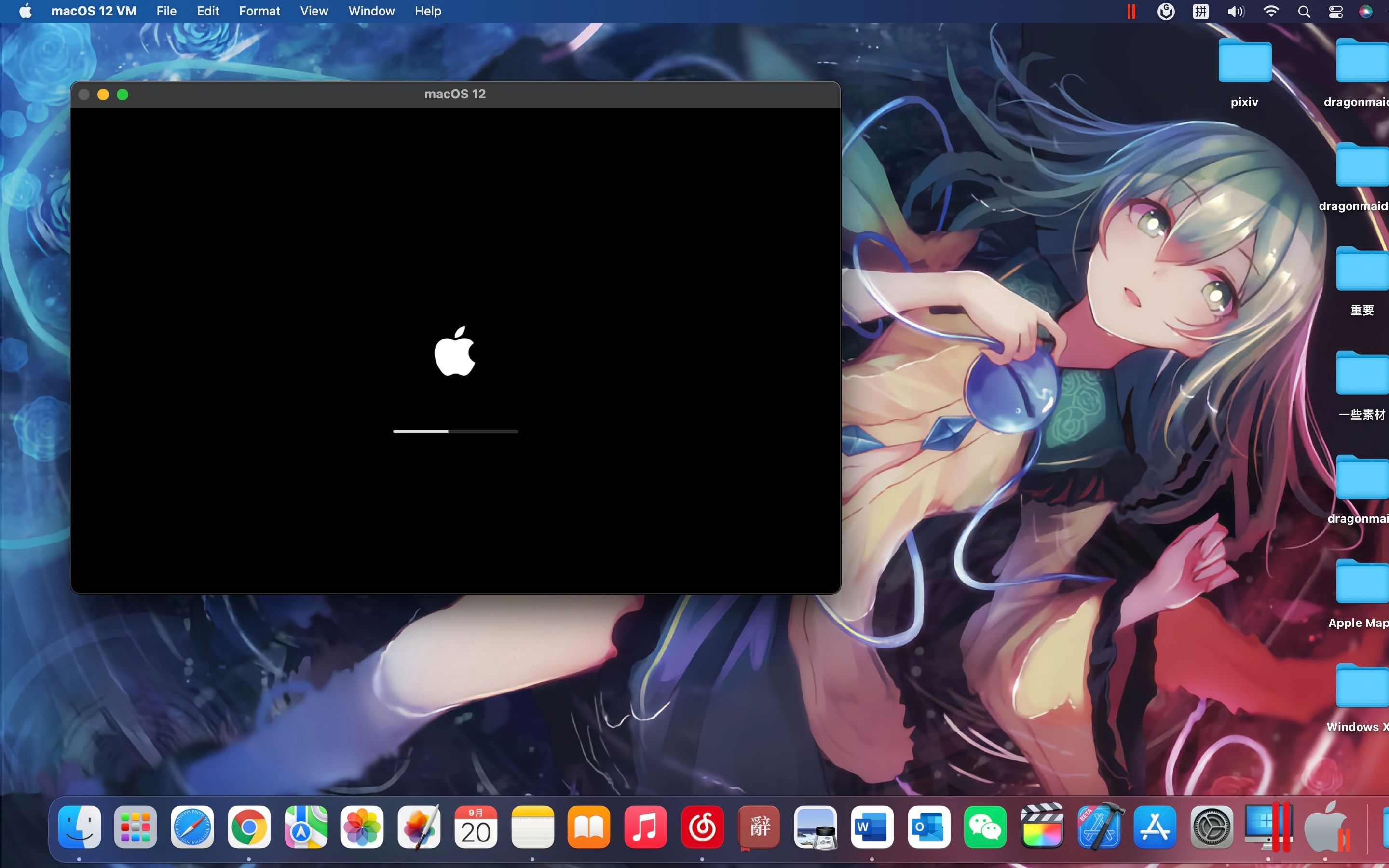This screenshot has width=1389, height=868.
Task: Launch Safari from the Dock
Action: click(192, 827)
